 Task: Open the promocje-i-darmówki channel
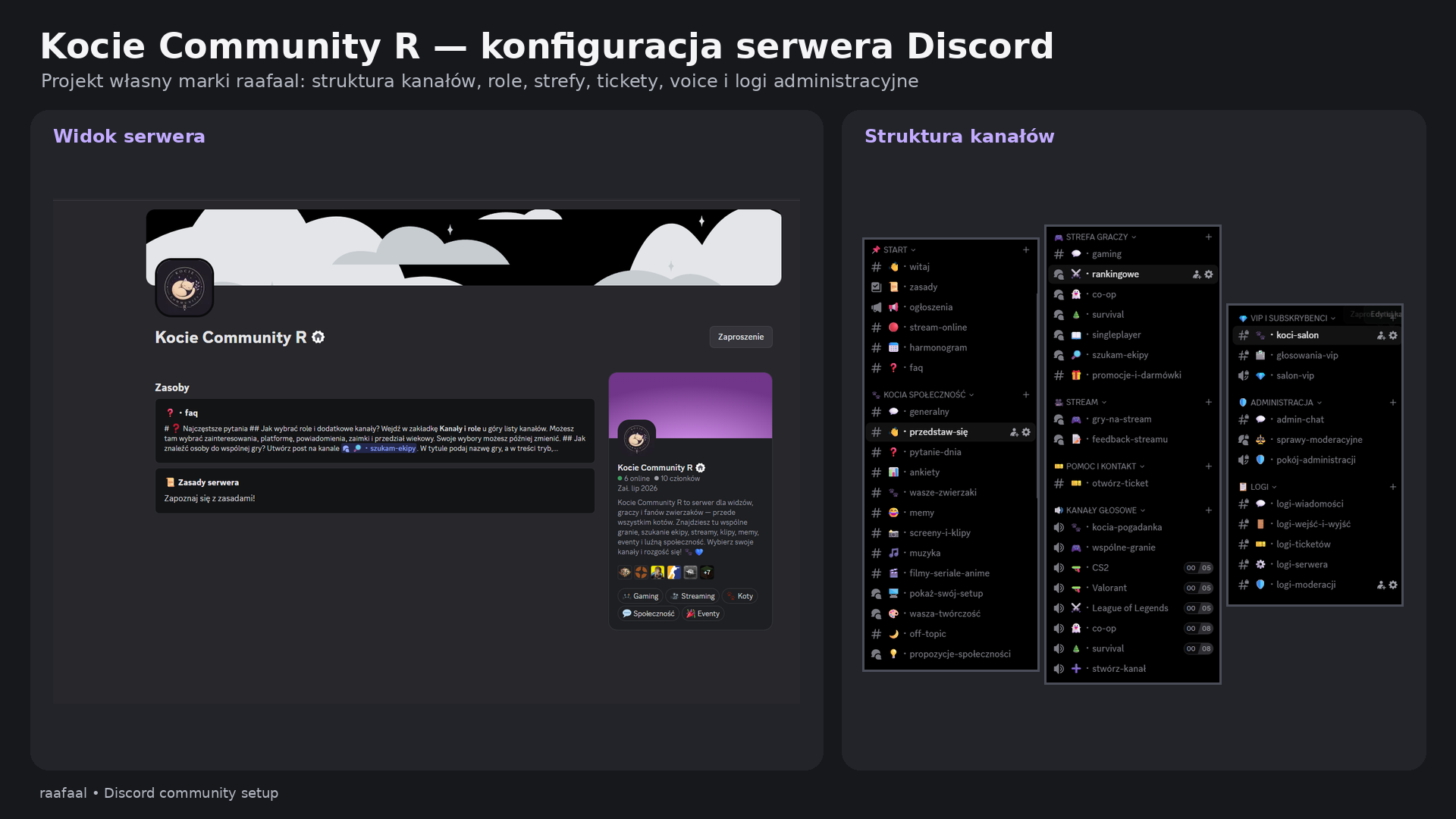click(x=1133, y=375)
